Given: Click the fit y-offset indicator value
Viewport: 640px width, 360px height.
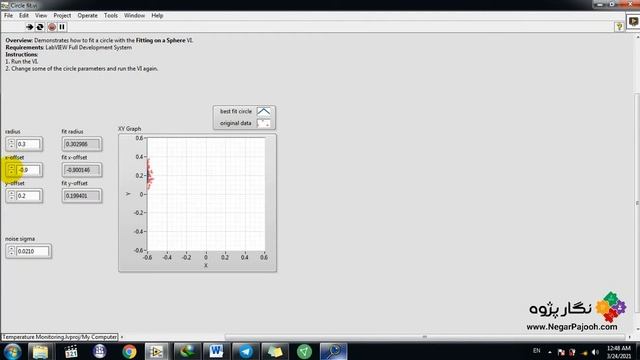Looking at the screenshot, I should coord(82,196).
